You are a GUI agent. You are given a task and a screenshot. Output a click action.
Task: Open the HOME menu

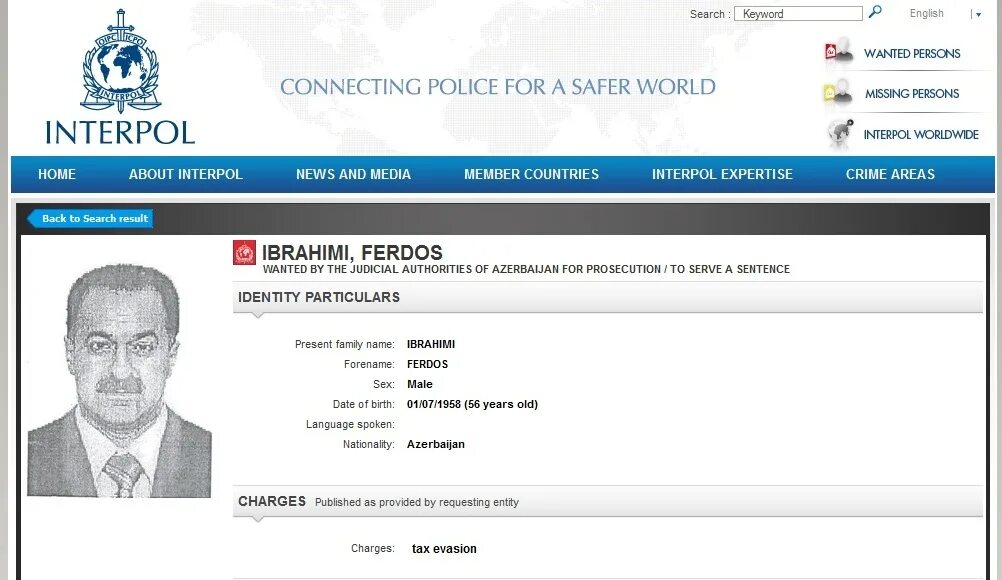pos(57,174)
